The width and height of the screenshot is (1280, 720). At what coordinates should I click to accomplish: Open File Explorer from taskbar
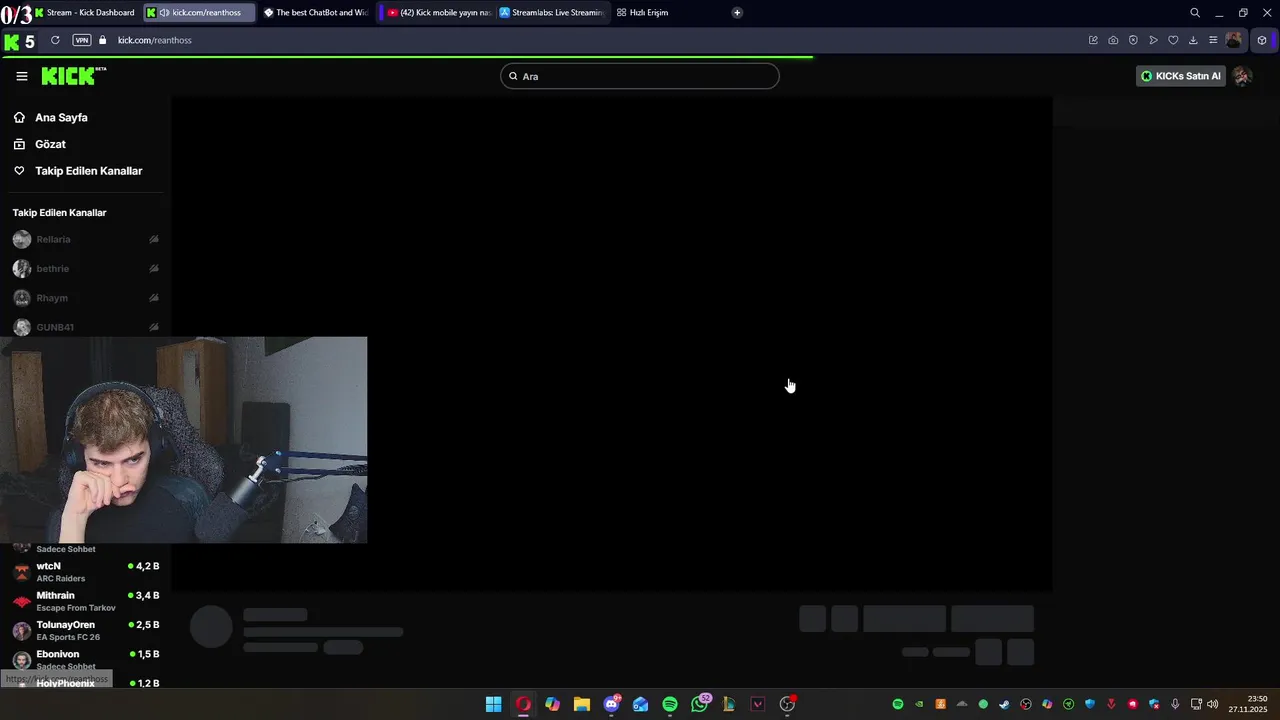coord(582,704)
